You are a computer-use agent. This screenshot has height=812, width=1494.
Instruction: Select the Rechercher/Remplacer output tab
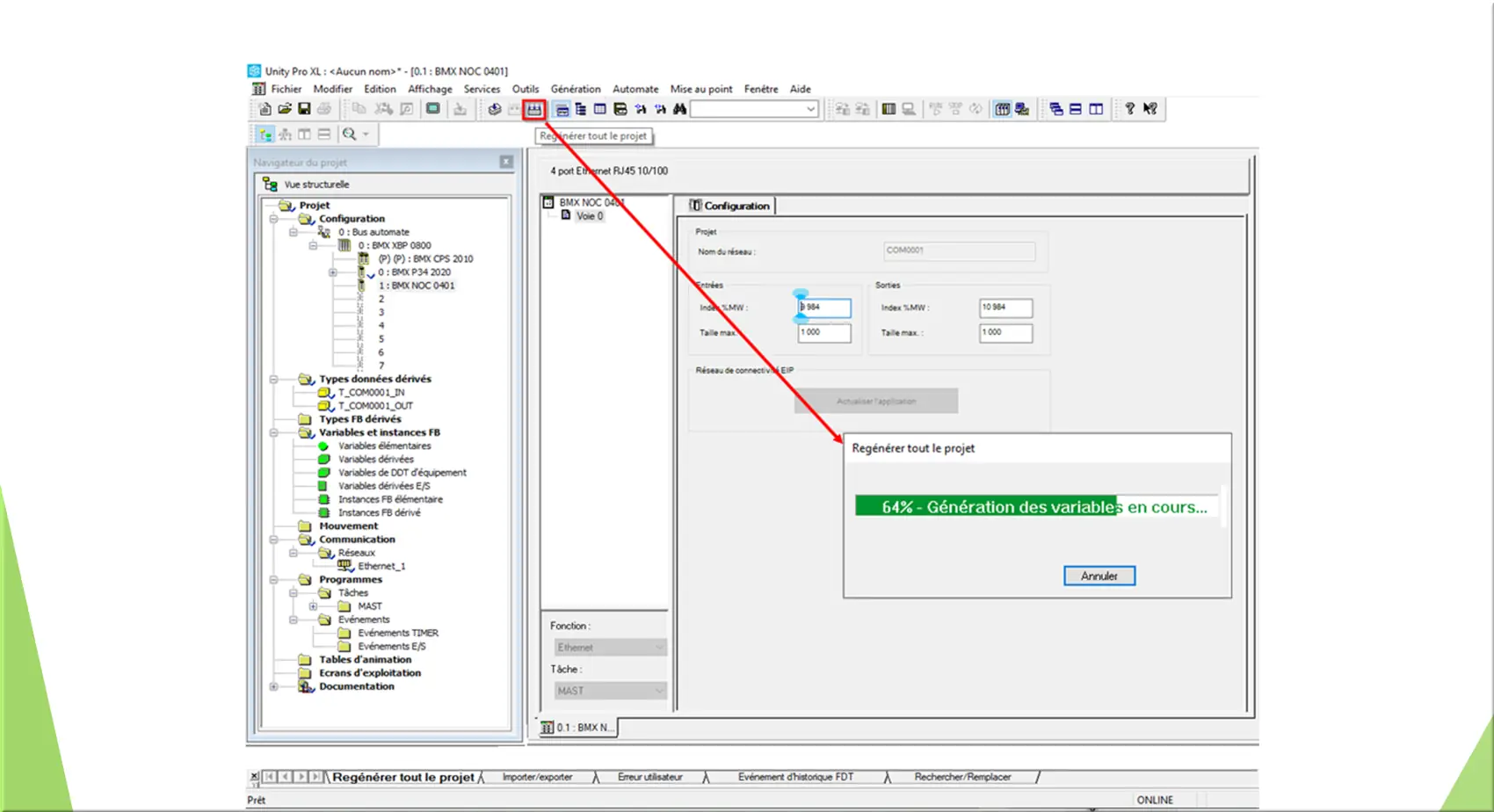click(x=962, y=777)
